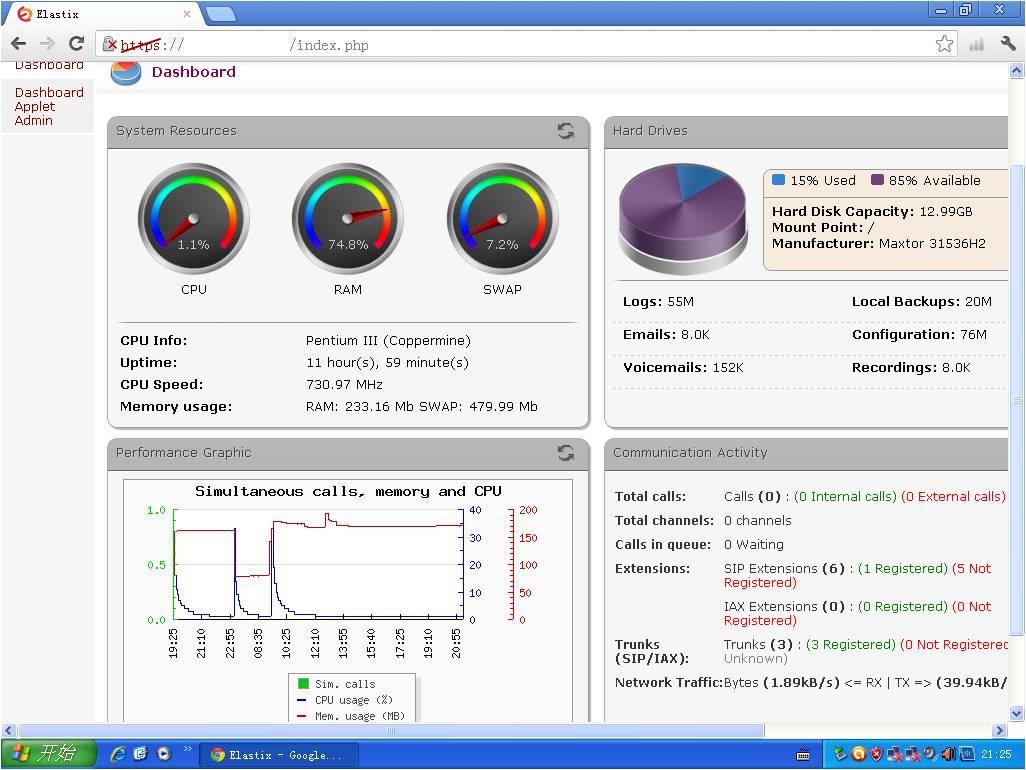Click the Local Backups: 20M entry
The image size is (1026, 770).
coord(921,302)
